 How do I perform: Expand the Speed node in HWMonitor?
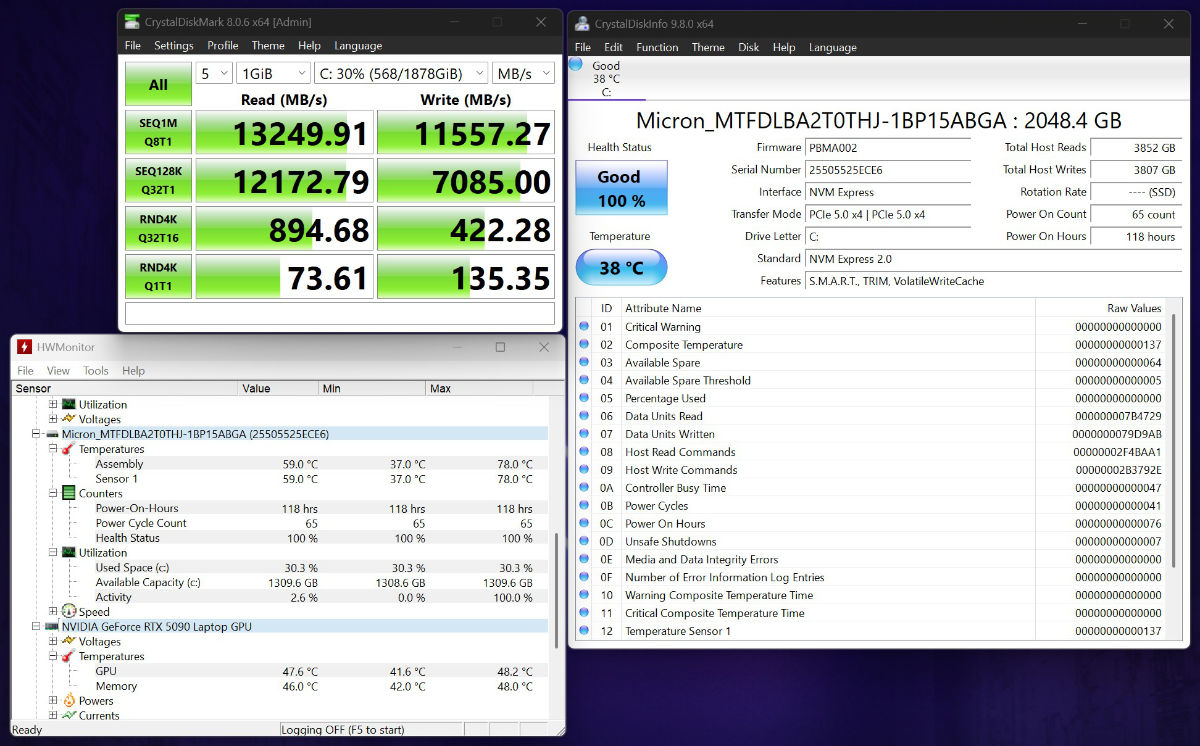[x=53, y=611]
